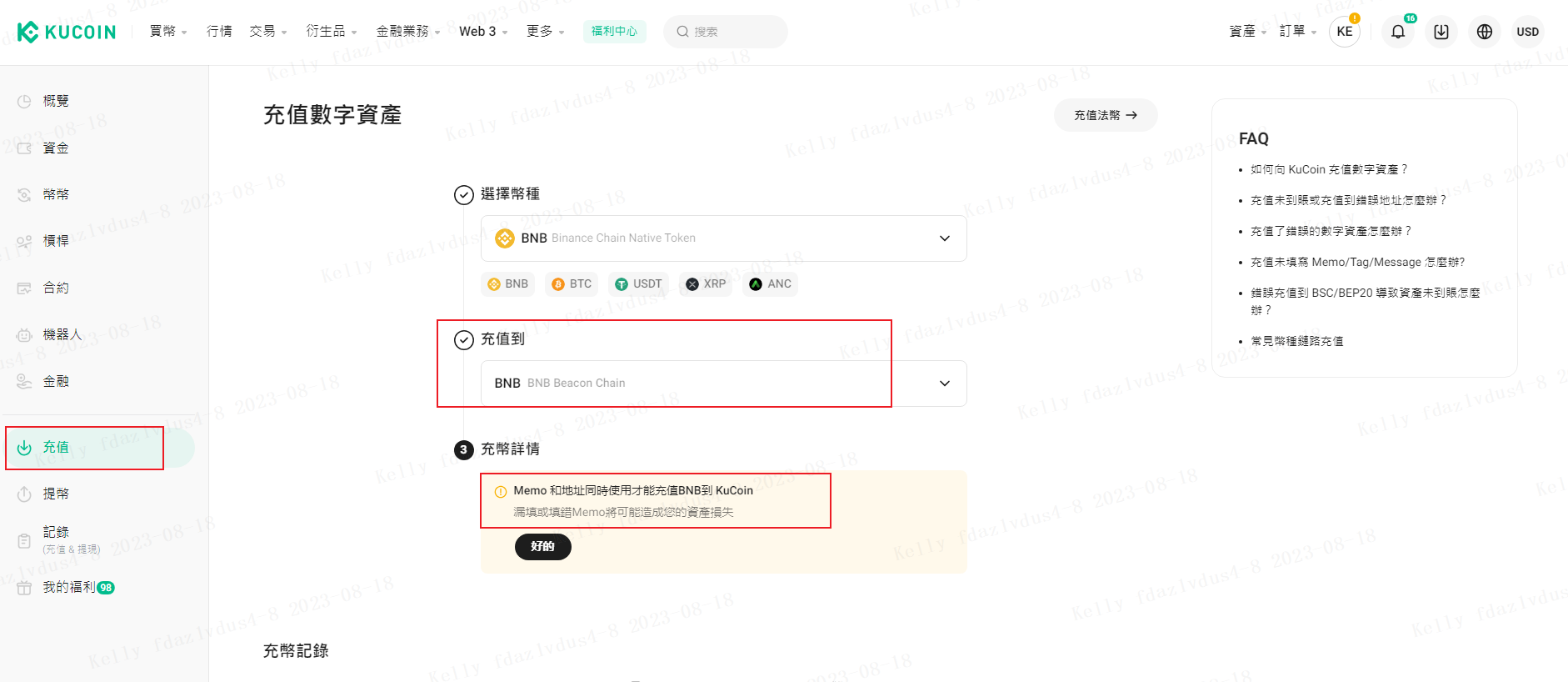
Task: Click the 幣幣 sidebar icon
Action: click(x=24, y=195)
